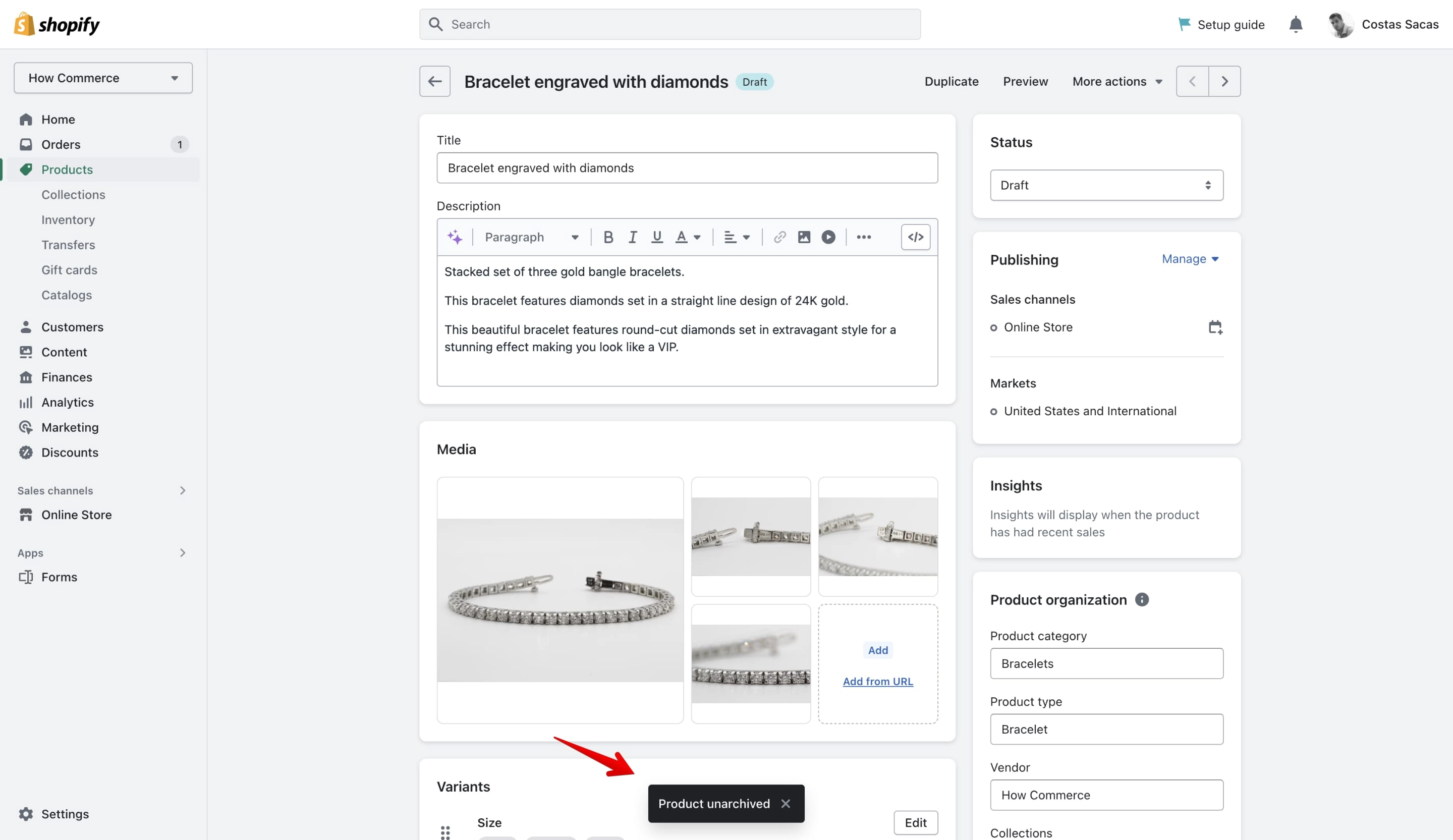
Task: Click the Duplicate button
Action: coord(952,81)
